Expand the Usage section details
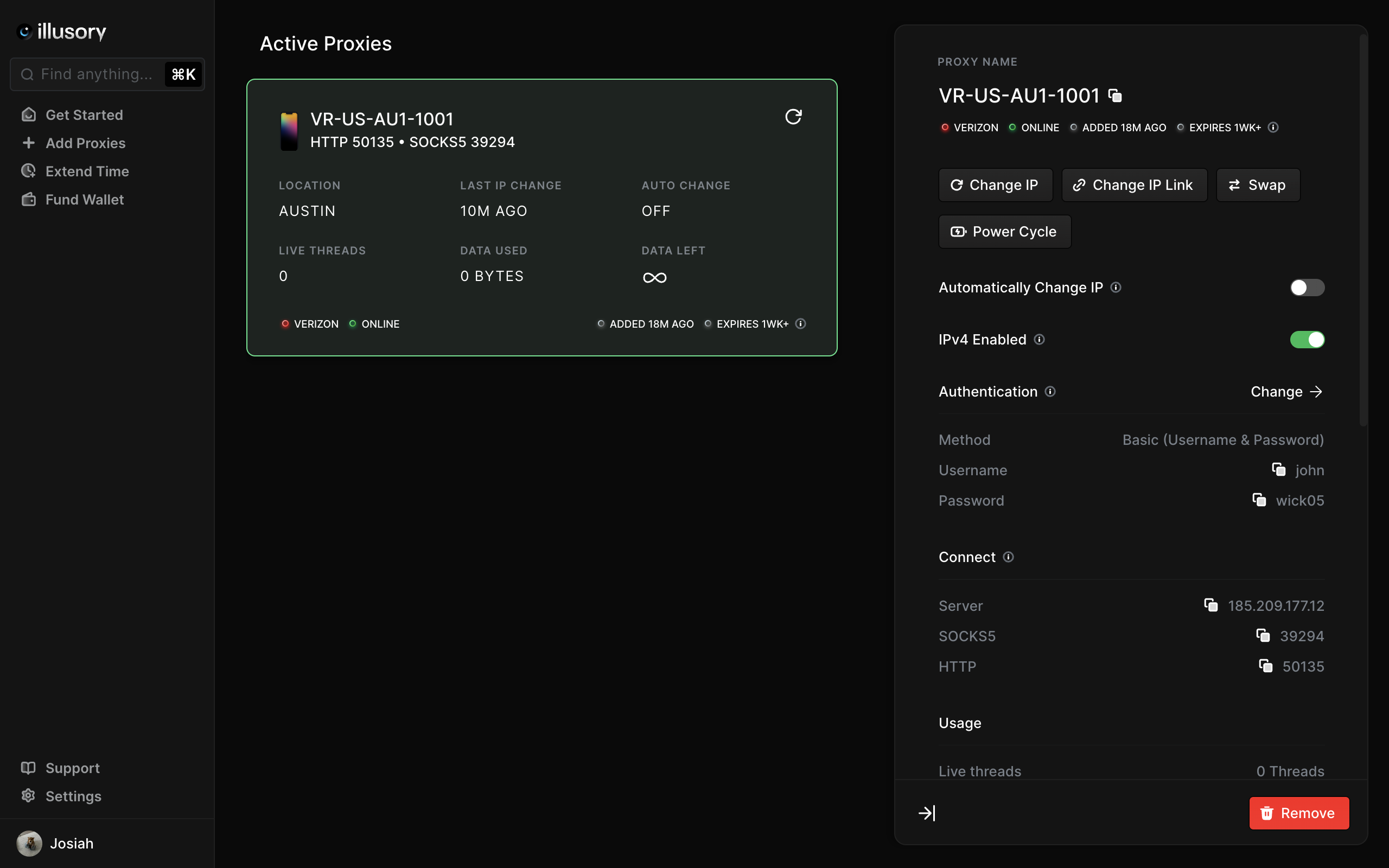The image size is (1389, 868). 927,813
